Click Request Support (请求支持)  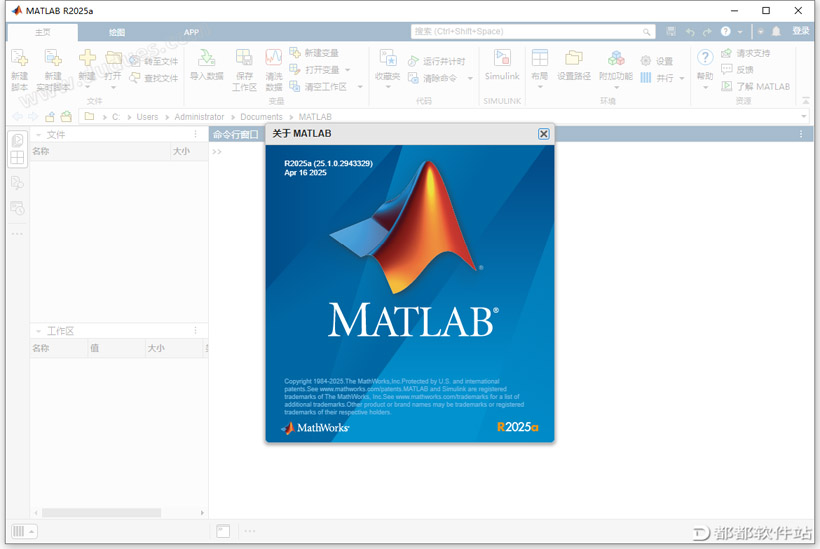coord(746,53)
